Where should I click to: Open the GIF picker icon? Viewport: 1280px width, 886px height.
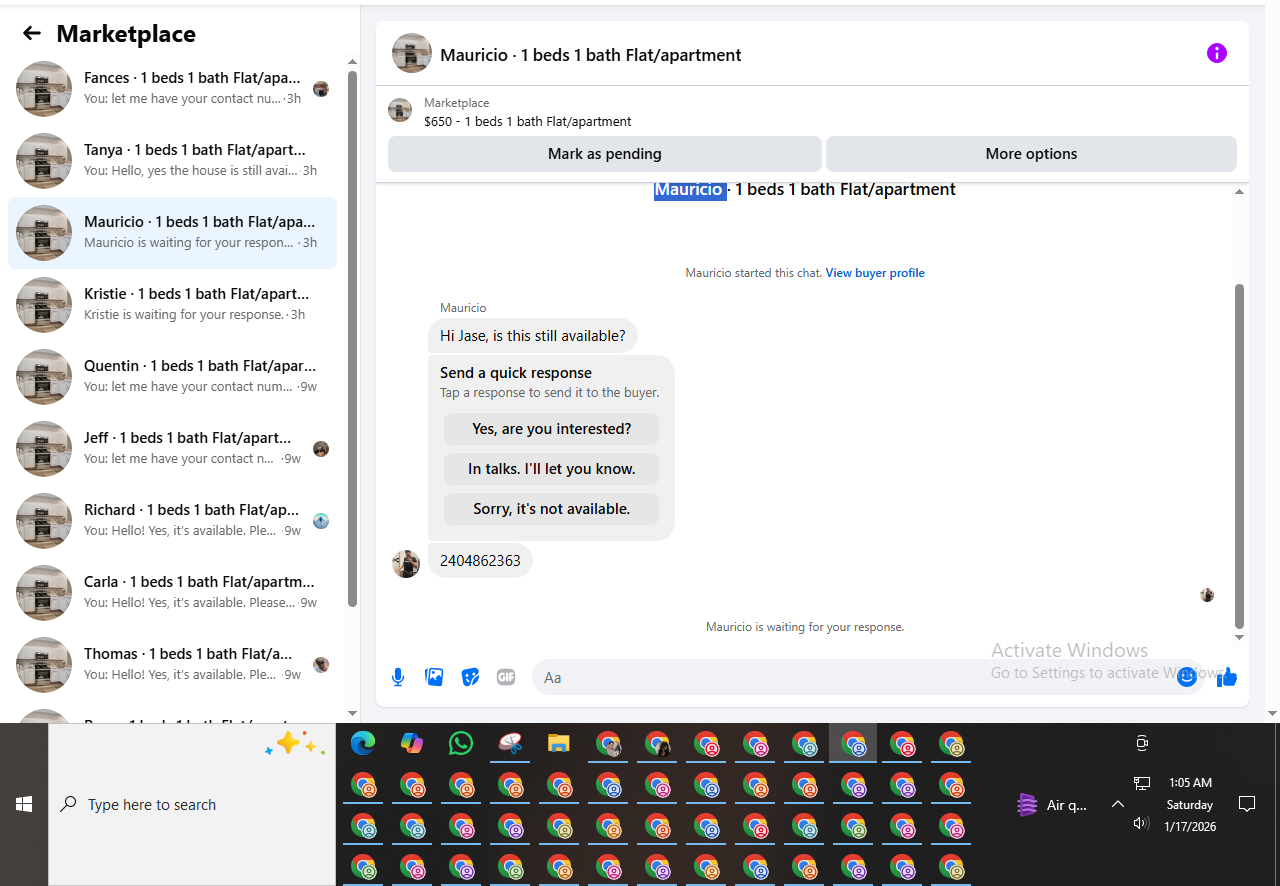pos(506,677)
